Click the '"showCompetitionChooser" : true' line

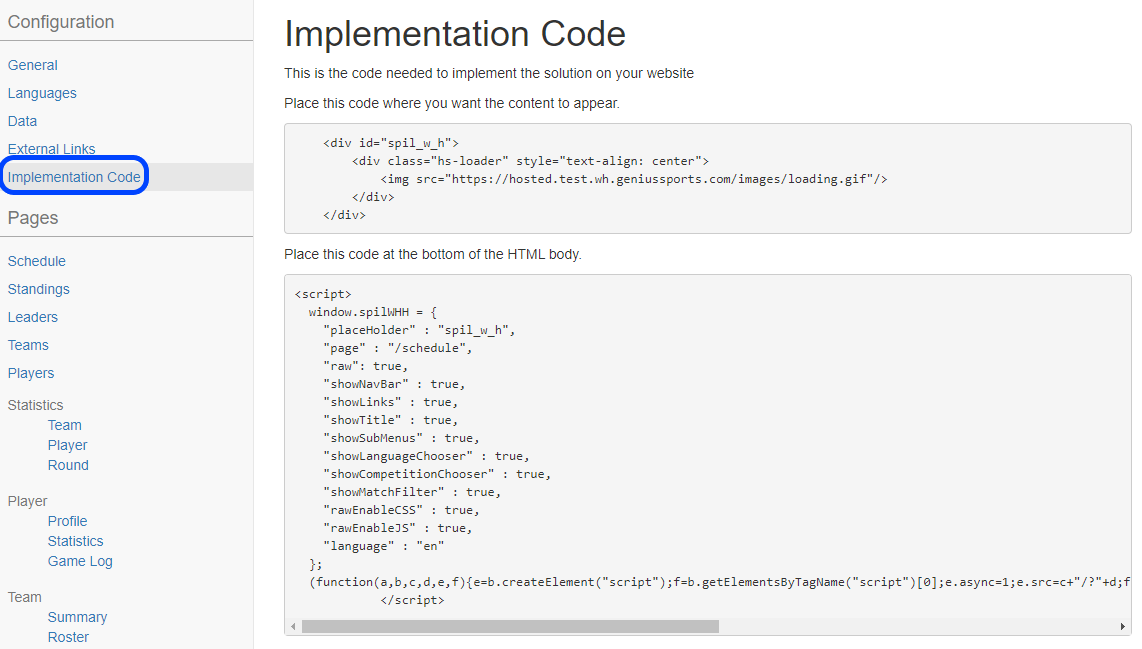click(x=437, y=474)
